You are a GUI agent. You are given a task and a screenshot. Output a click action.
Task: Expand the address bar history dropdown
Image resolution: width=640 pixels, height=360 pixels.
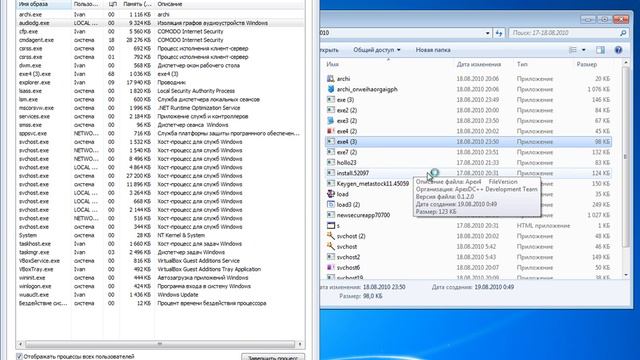(x=487, y=33)
